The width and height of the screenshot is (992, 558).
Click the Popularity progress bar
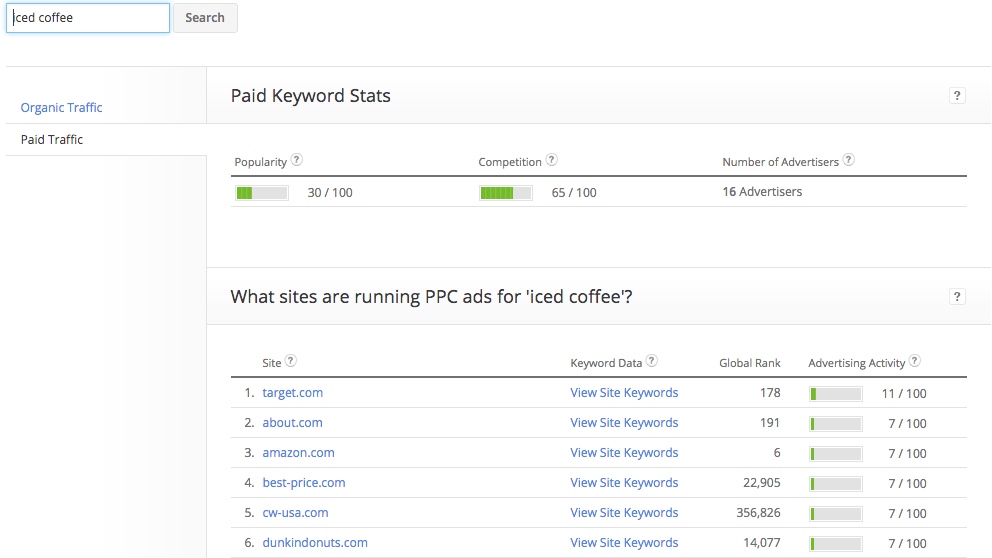point(262,193)
